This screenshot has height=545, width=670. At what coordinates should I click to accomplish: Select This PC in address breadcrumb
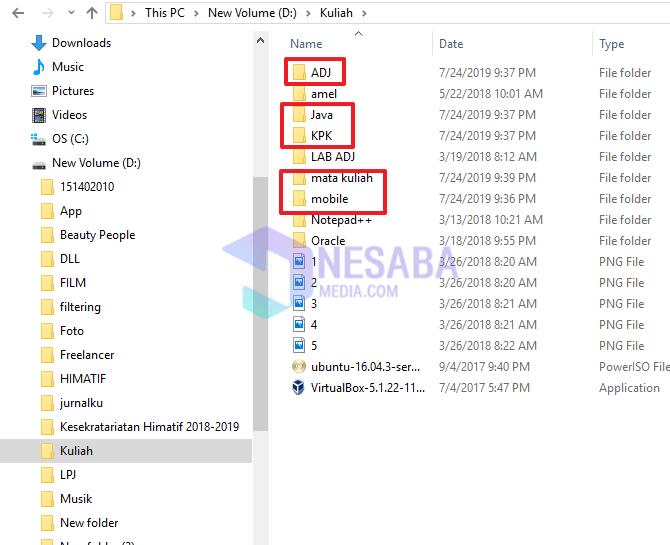(x=165, y=13)
